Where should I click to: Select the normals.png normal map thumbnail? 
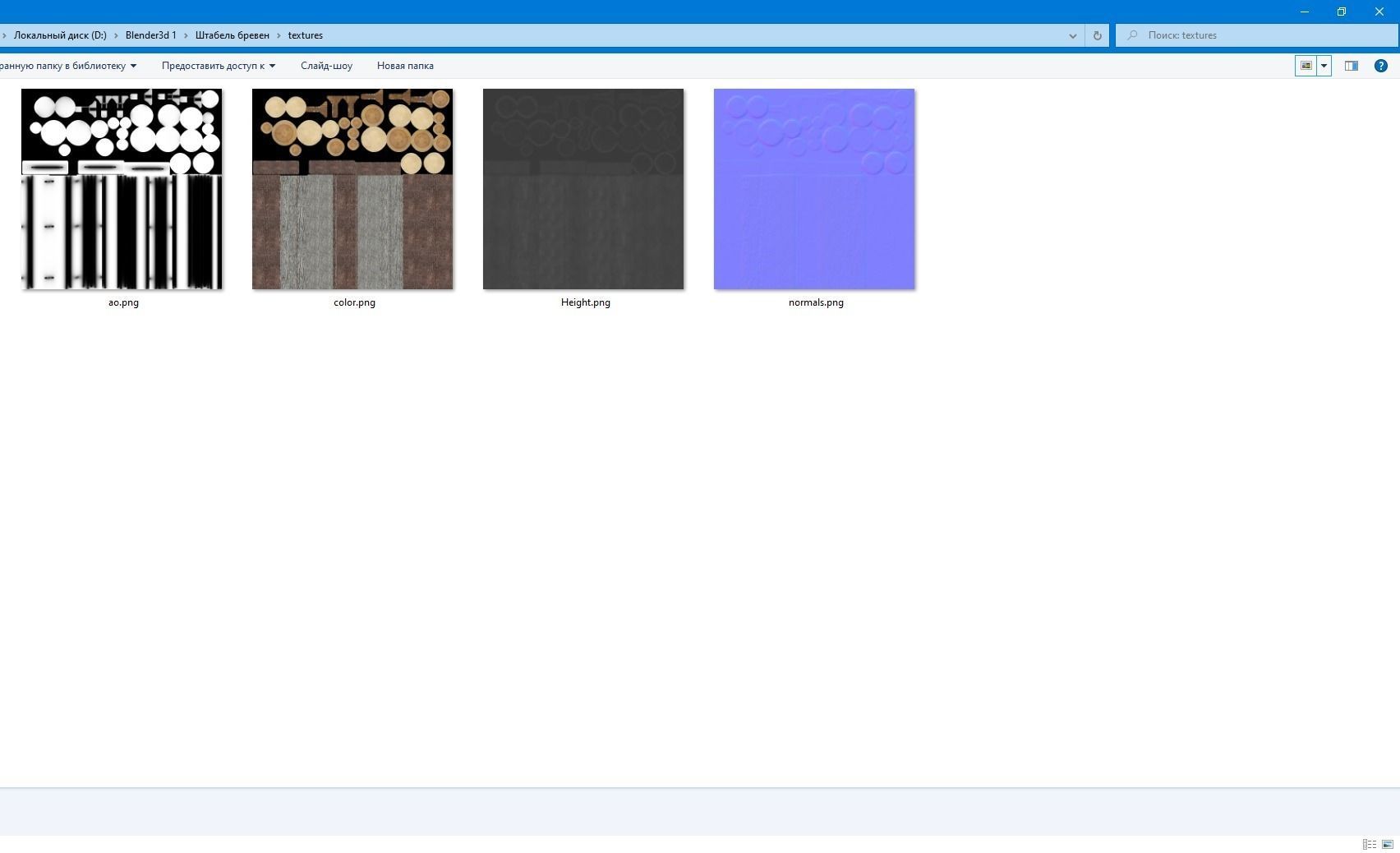point(814,189)
